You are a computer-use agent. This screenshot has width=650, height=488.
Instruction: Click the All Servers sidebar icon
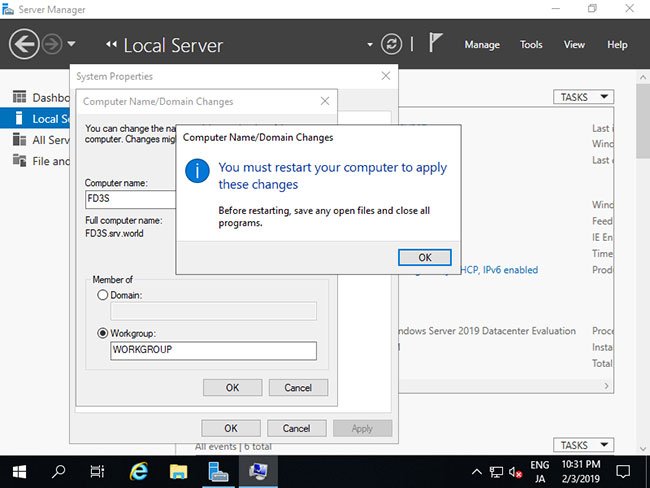click(19, 139)
